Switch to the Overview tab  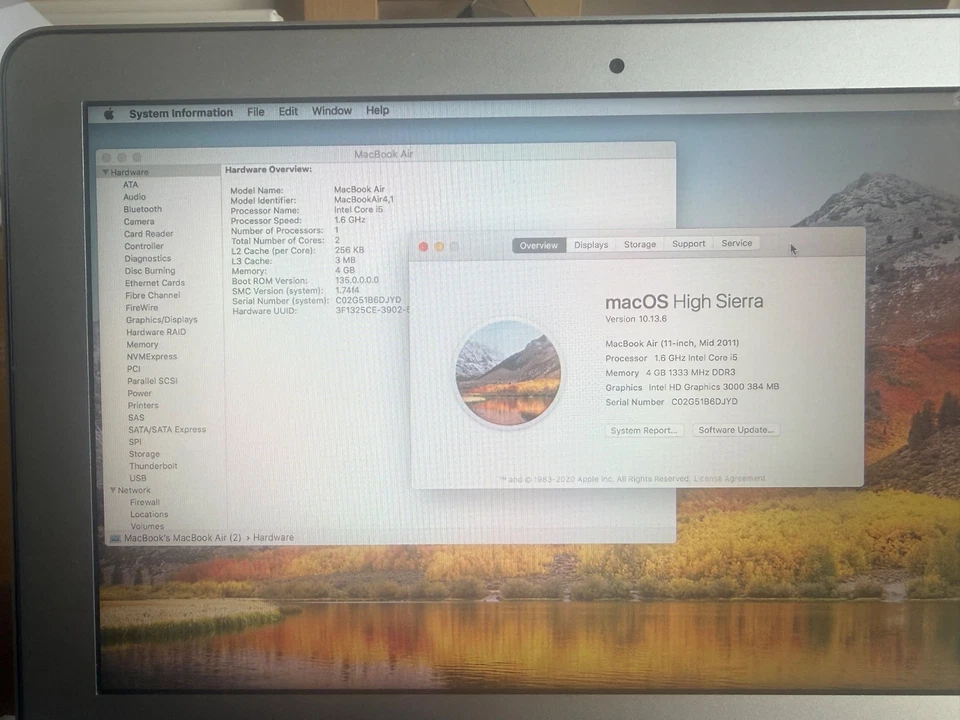pos(539,245)
